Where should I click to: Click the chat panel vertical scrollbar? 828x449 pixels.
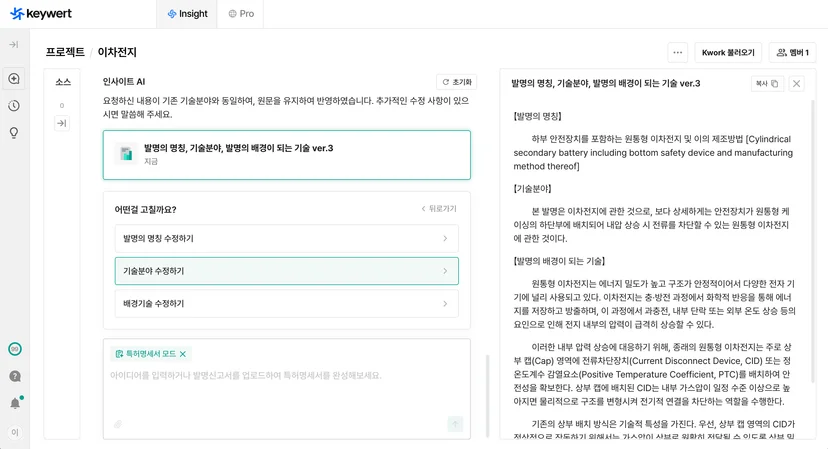point(487,395)
